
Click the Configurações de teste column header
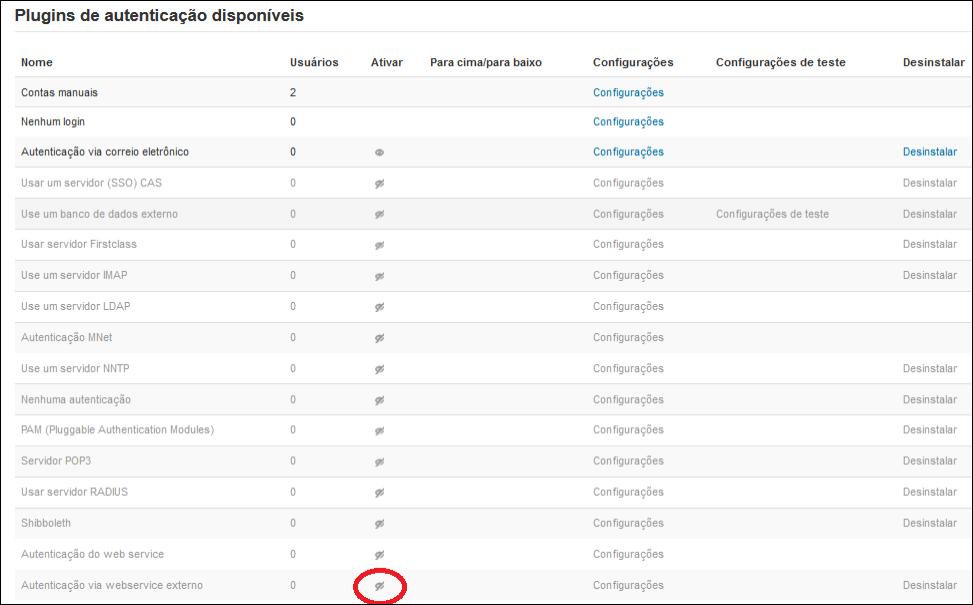point(781,62)
